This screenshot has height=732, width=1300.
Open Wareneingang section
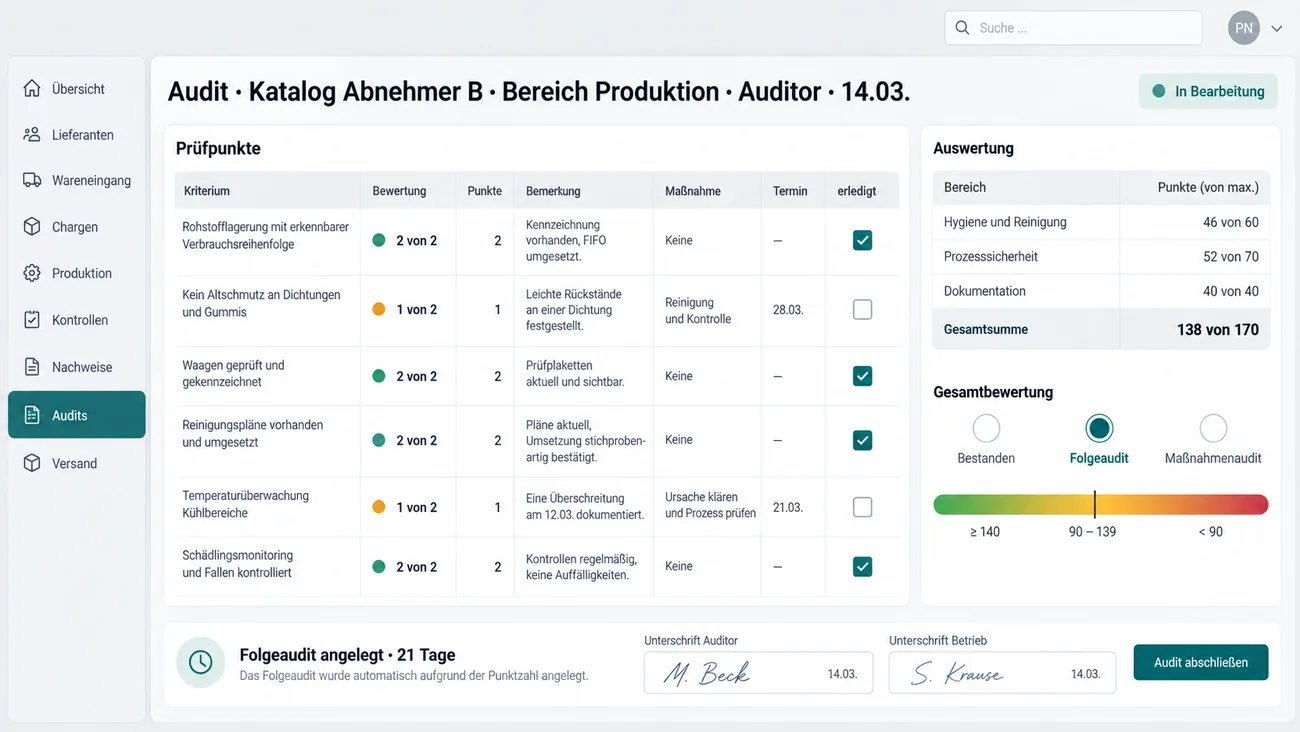[77, 181]
